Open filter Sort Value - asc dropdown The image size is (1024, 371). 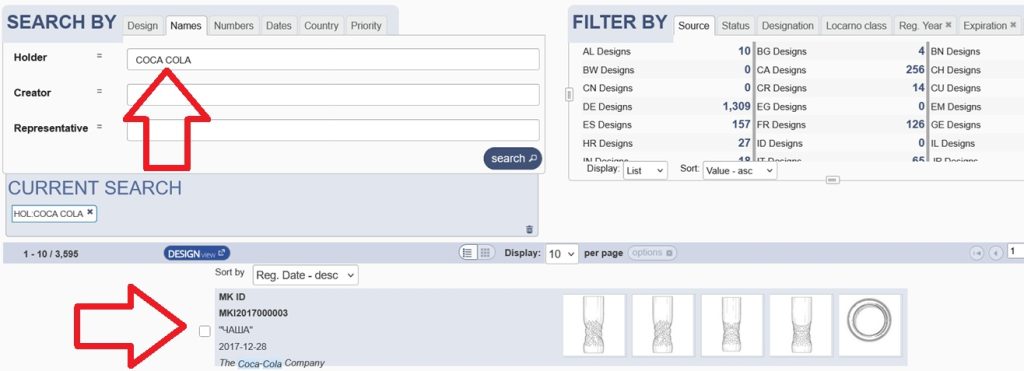pyautogui.click(x=739, y=170)
